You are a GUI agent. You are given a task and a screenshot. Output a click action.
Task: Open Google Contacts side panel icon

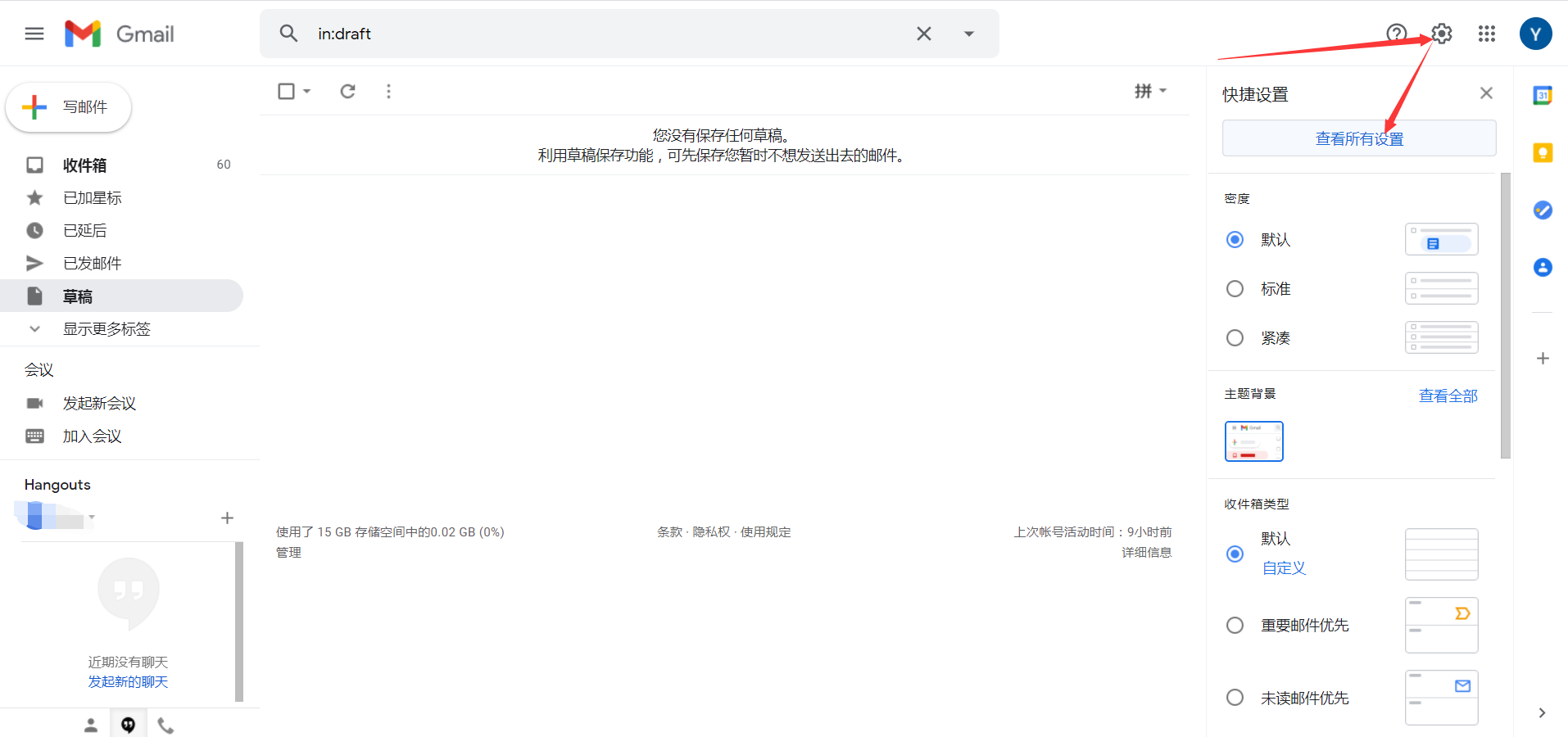point(1543,267)
